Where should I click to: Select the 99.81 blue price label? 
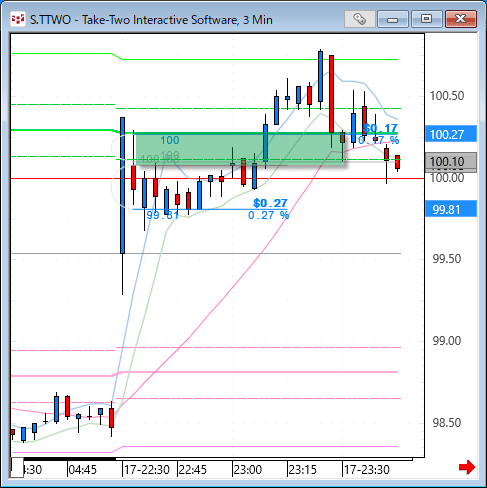click(x=451, y=209)
